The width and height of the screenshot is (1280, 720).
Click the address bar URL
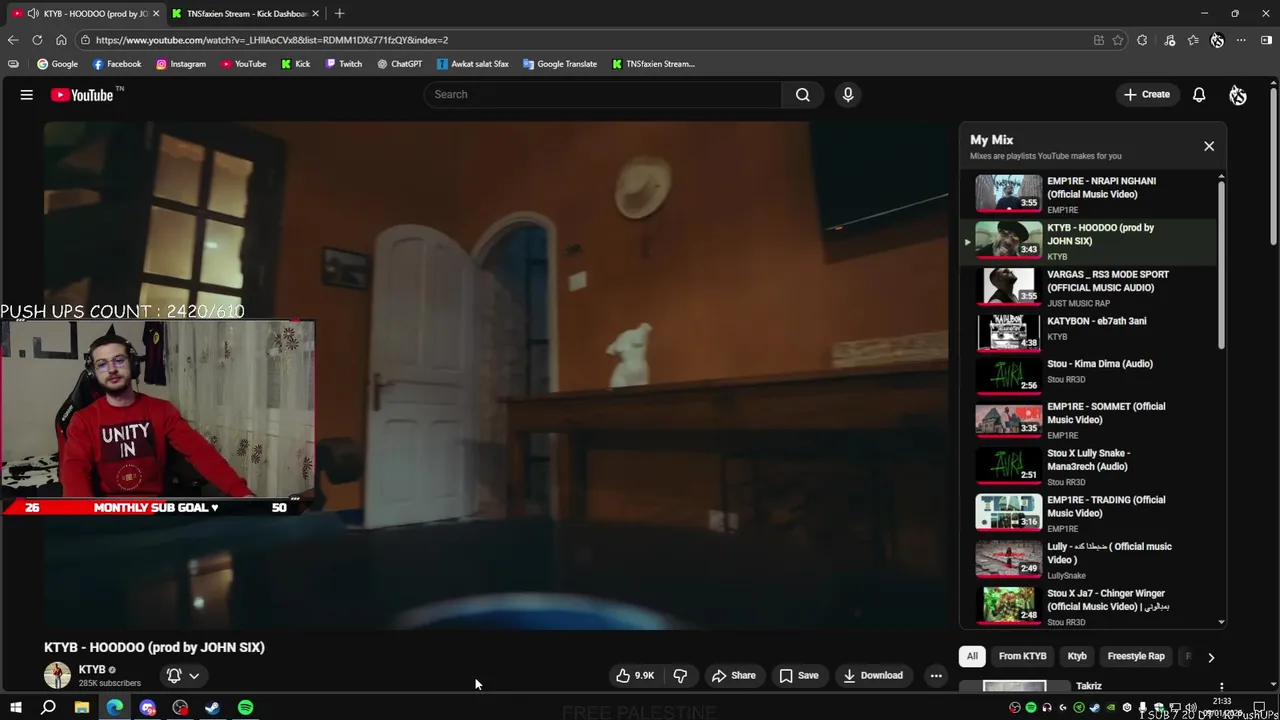(x=272, y=40)
